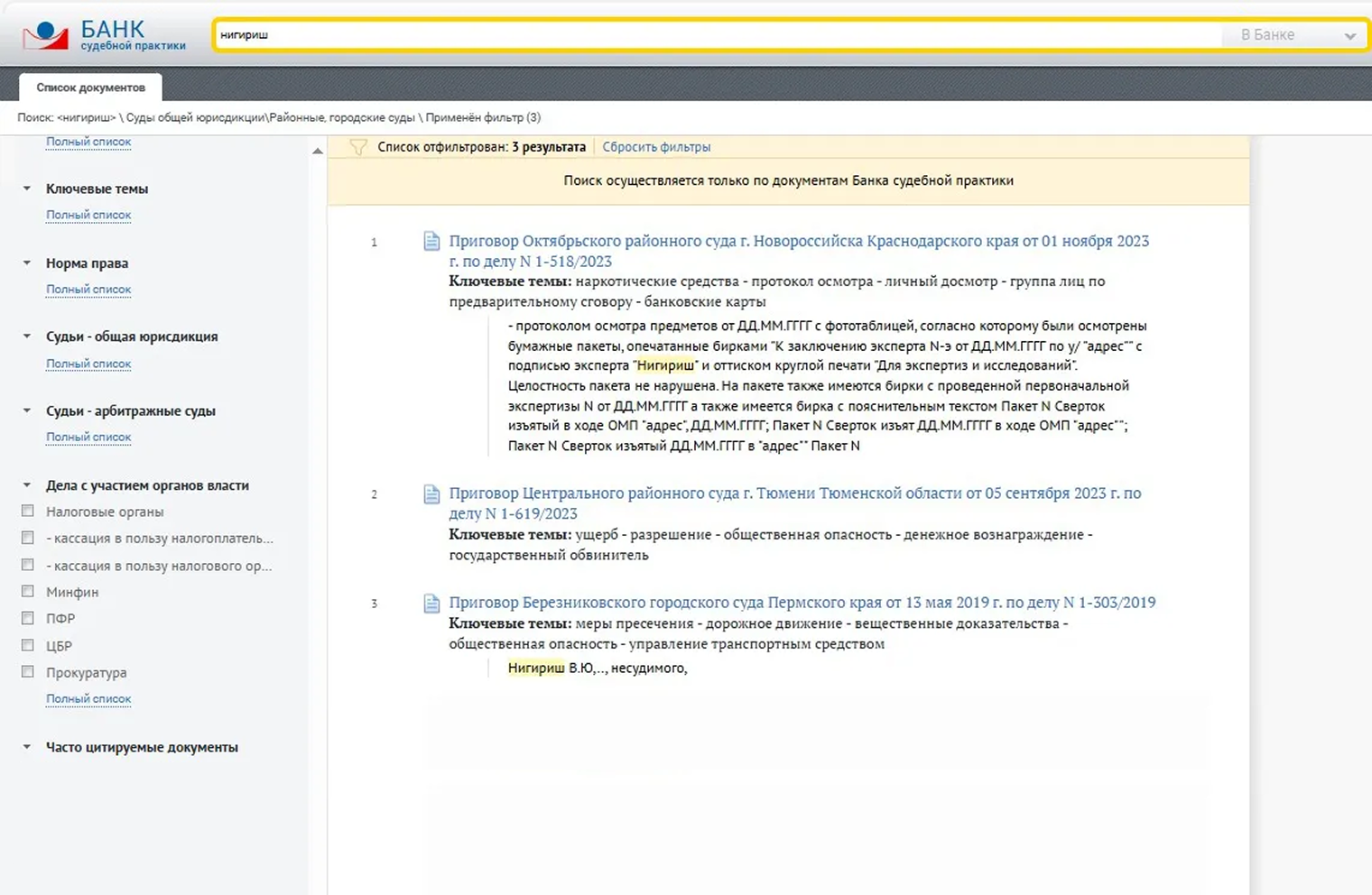Switch to Список документов tab
The image size is (1372, 895).
(x=90, y=88)
